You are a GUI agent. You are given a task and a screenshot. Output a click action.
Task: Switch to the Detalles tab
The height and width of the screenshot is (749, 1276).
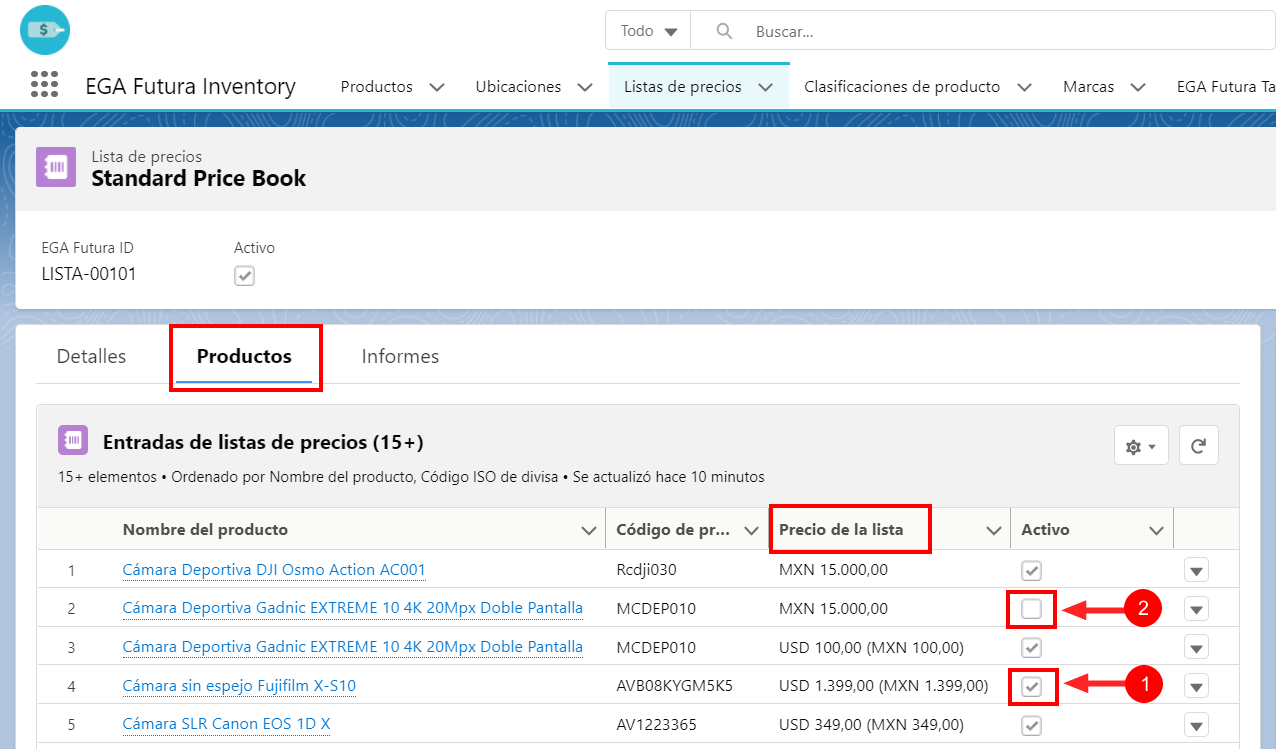coord(91,356)
